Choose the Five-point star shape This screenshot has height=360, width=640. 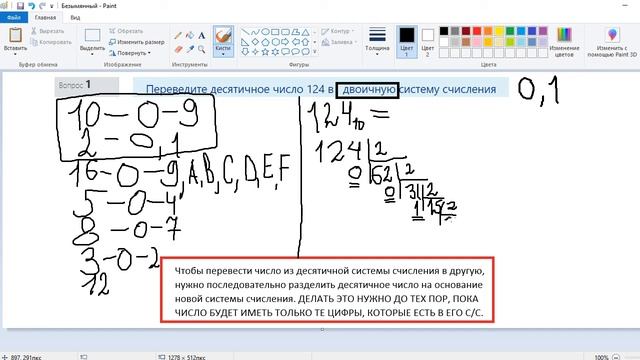[x=265, y=52]
